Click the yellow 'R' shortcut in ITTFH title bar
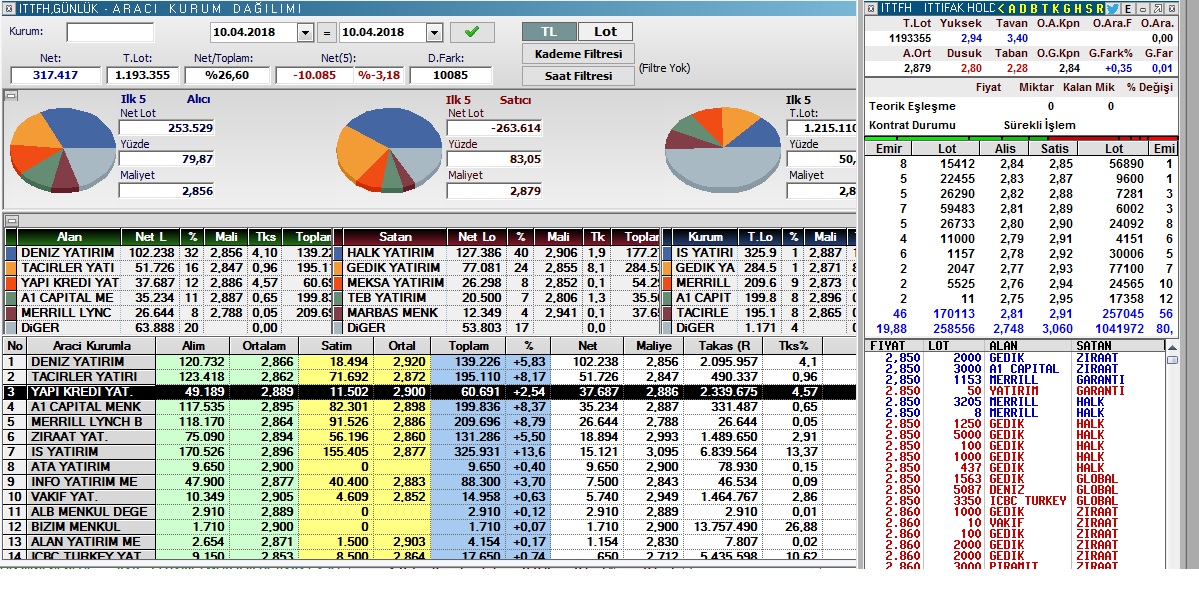 (x=1100, y=8)
